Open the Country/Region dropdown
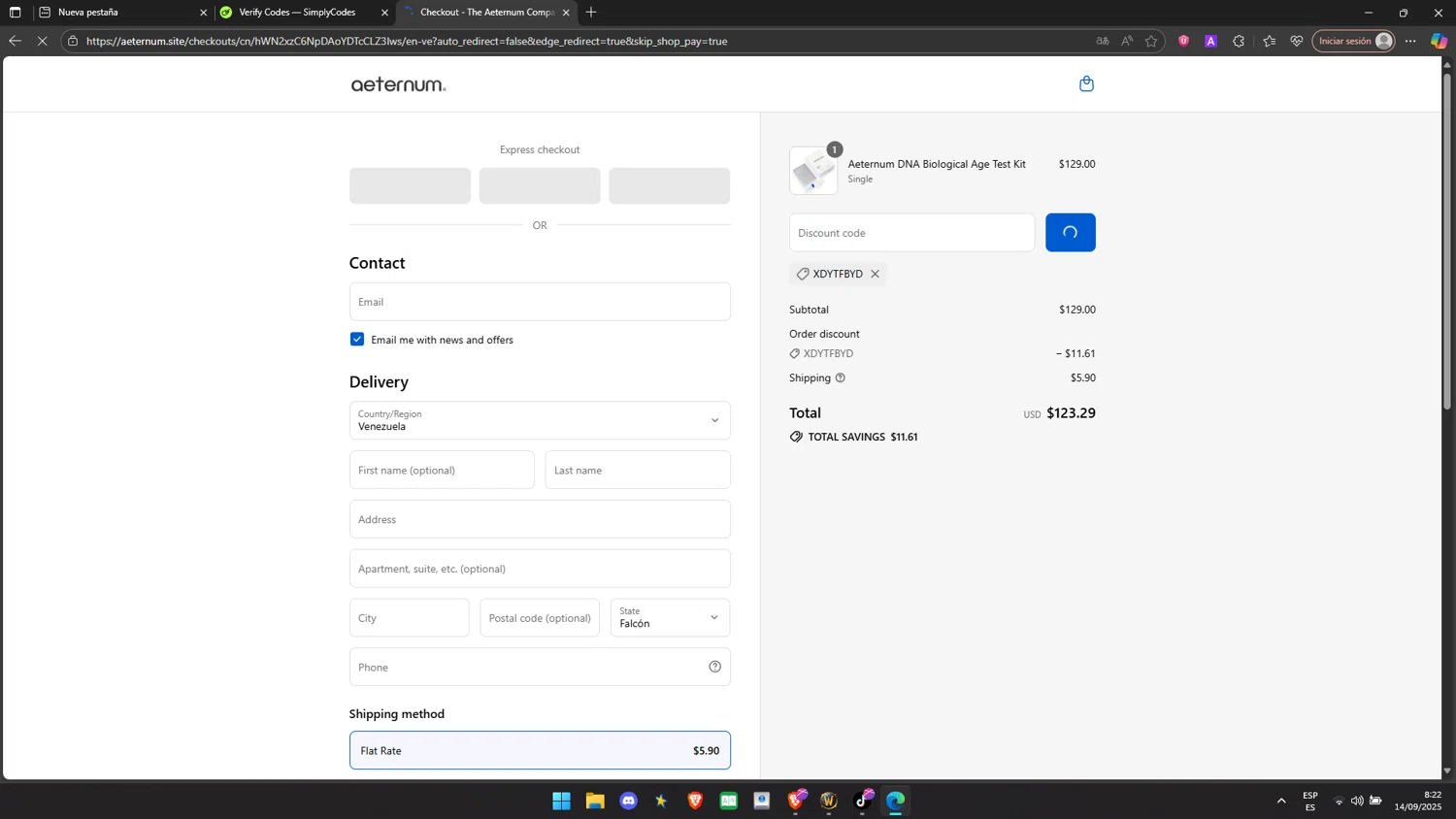Screen dimensions: 1456x819 click(540, 420)
